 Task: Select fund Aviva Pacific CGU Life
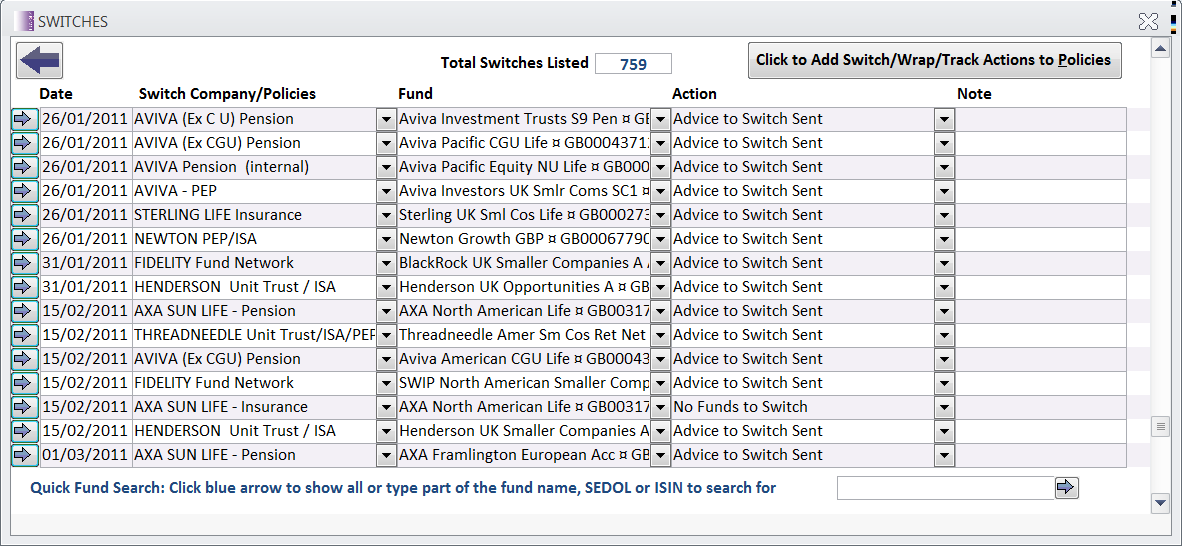click(x=524, y=143)
